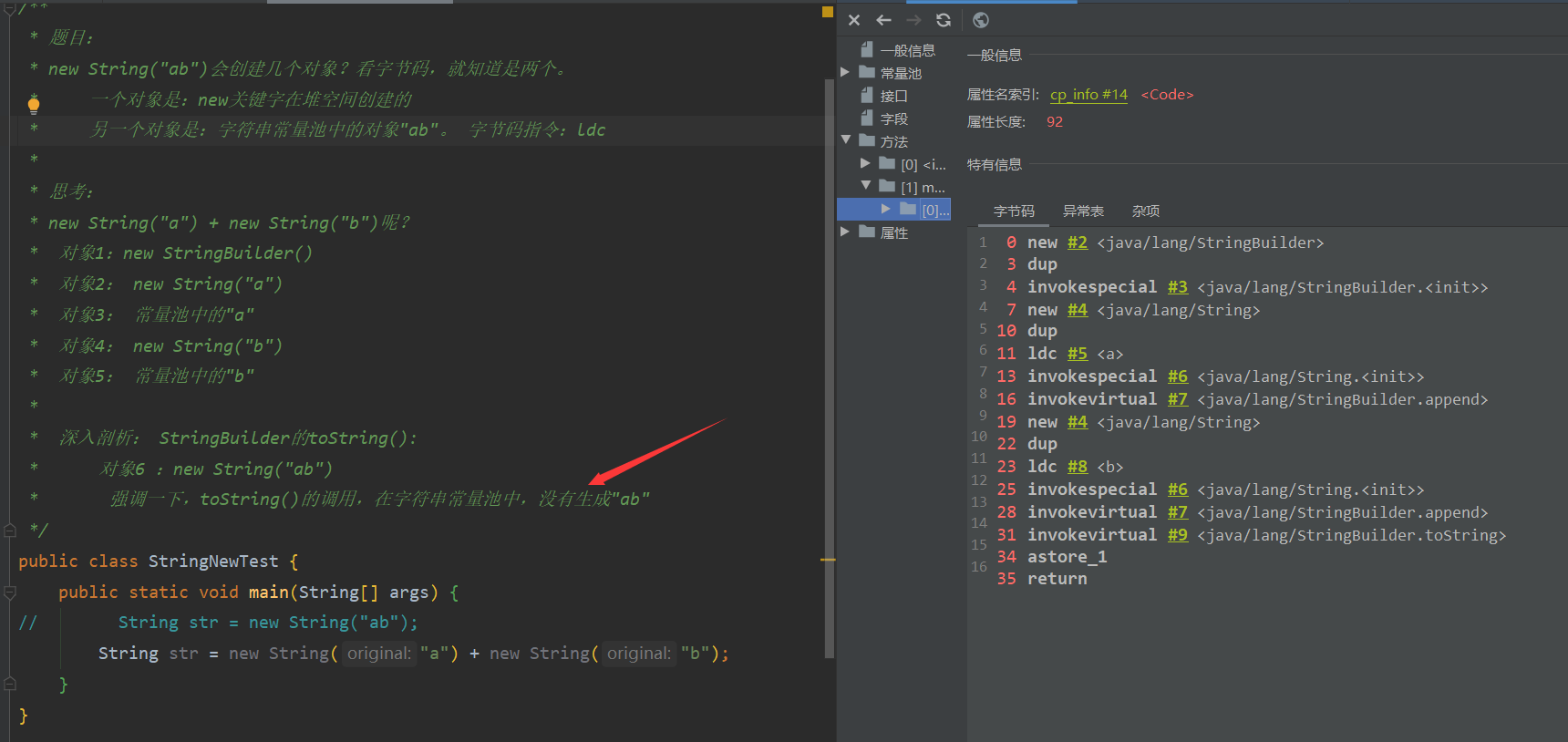Screen dimensions: 1568x742
Task: Select 一般信息 tree node
Action: pos(907,50)
